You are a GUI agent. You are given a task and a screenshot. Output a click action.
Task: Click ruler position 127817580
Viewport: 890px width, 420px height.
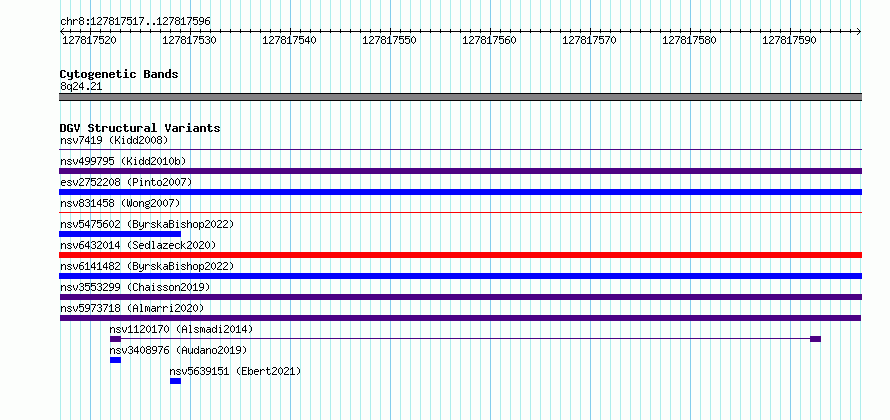pos(690,40)
